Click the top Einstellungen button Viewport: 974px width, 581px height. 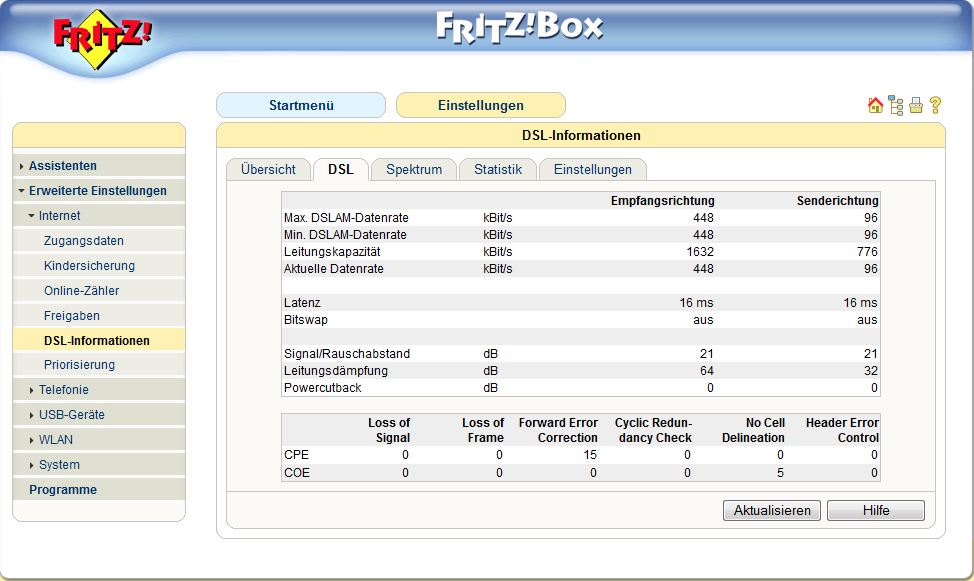[481, 105]
